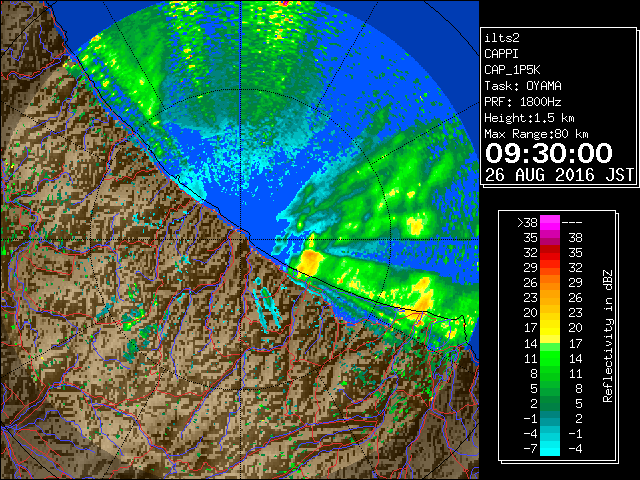Pick the orange 26–29 dBZ color band
The image size is (640, 480).
coord(550,283)
